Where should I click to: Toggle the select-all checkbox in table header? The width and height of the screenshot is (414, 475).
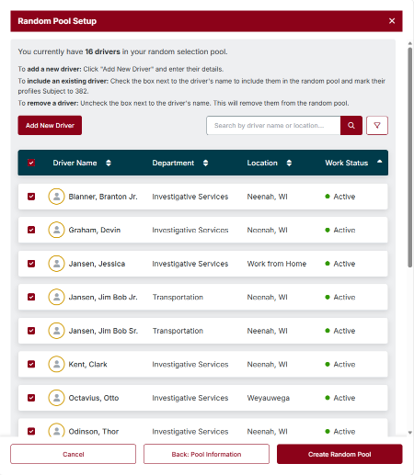click(x=31, y=163)
